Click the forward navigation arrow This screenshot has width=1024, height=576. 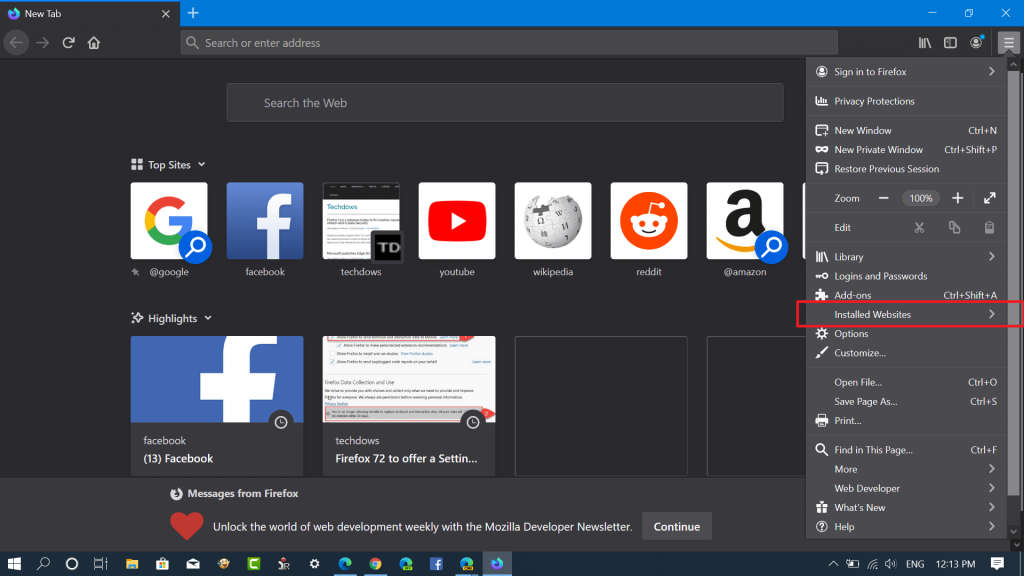42,43
